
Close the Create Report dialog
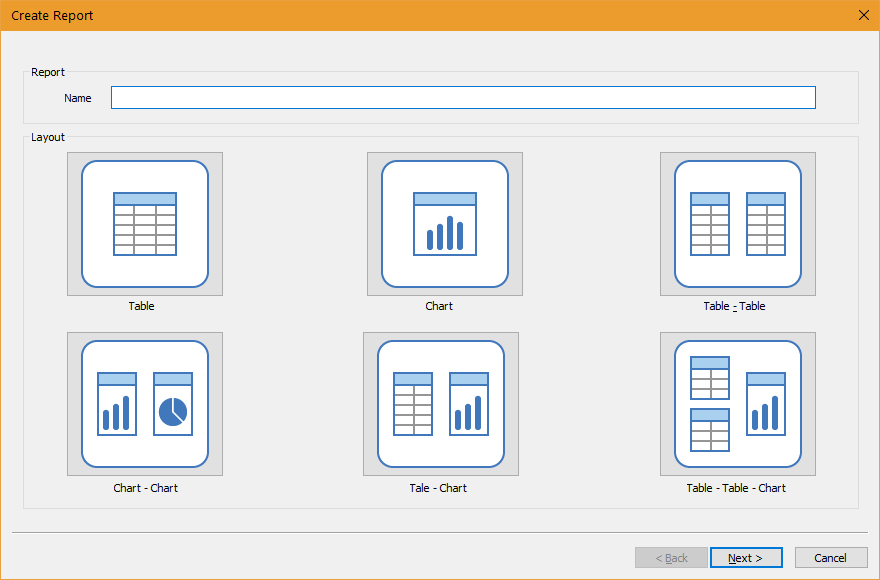[x=863, y=15]
